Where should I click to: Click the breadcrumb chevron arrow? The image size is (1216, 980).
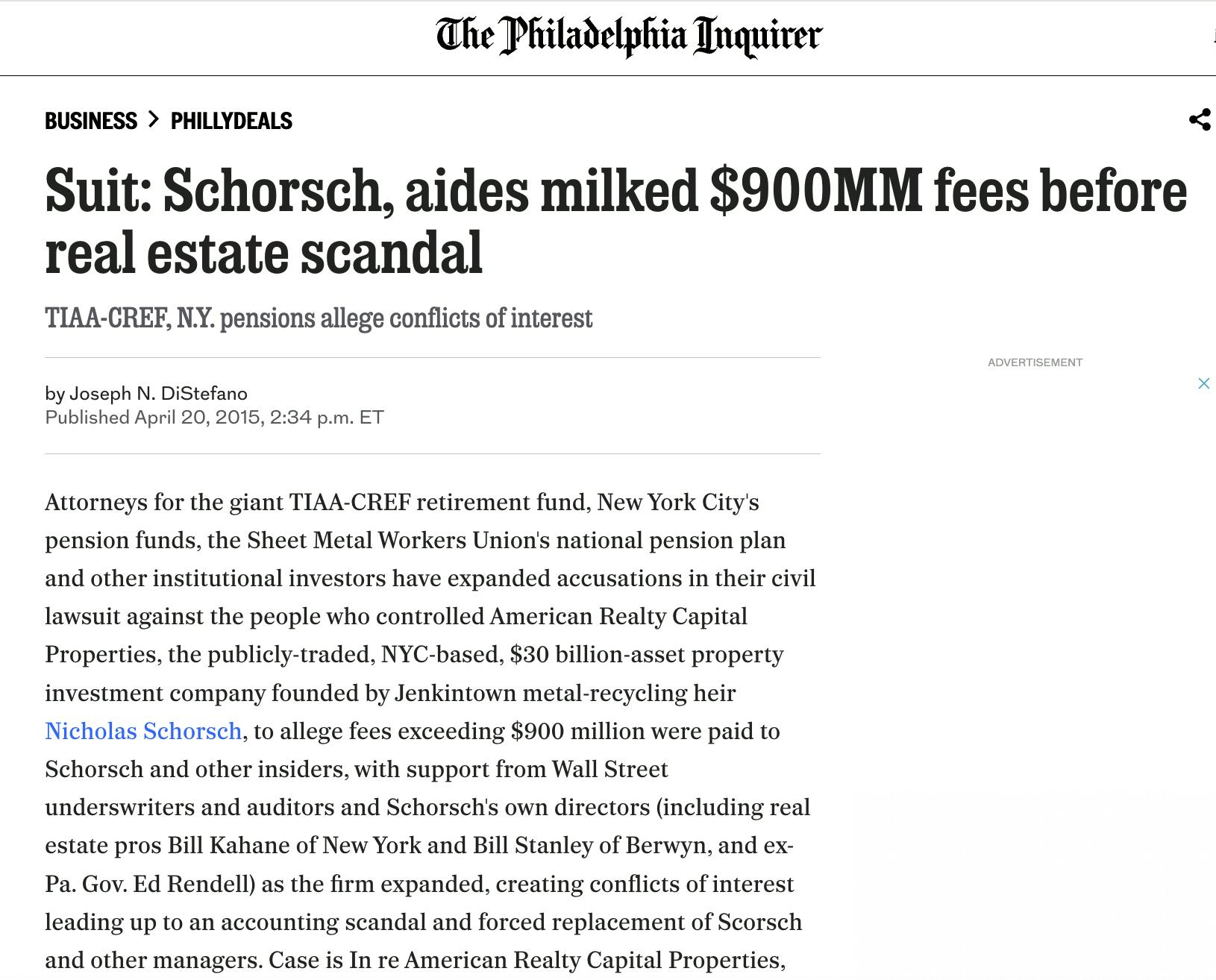pos(154,119)
